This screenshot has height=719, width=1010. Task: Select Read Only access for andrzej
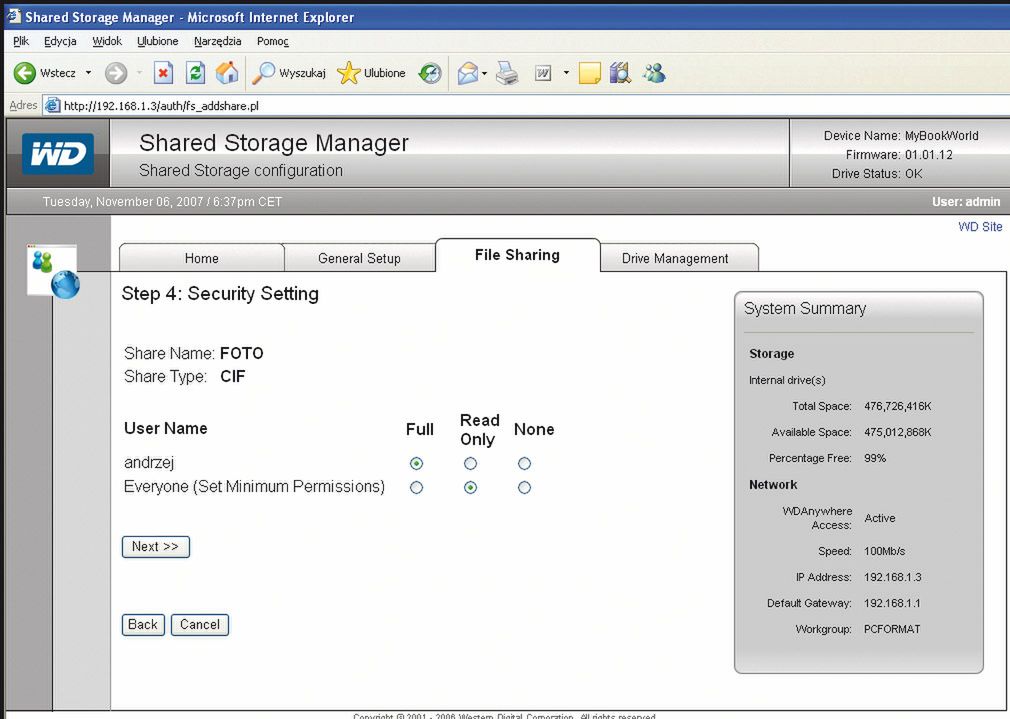[470, 463]
